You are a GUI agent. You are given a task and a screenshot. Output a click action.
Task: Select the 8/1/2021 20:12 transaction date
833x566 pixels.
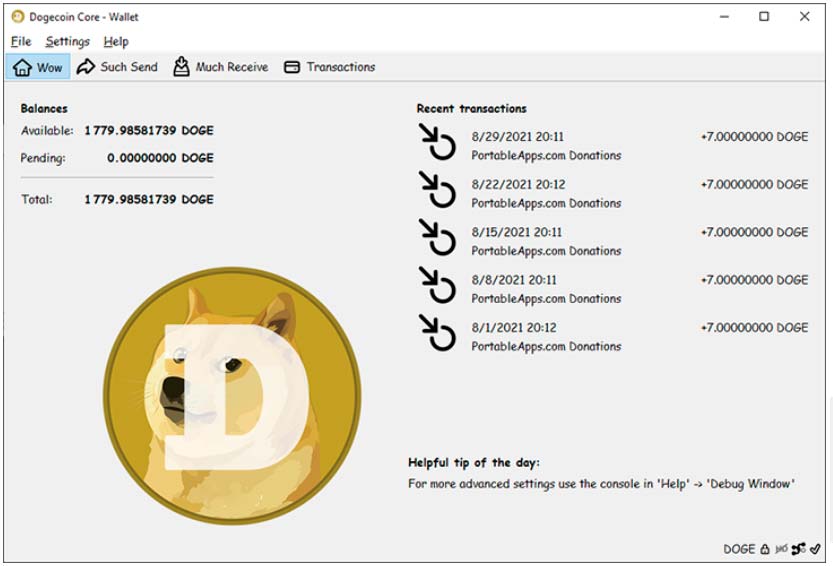pyautogui.click(x=514, y=328)
